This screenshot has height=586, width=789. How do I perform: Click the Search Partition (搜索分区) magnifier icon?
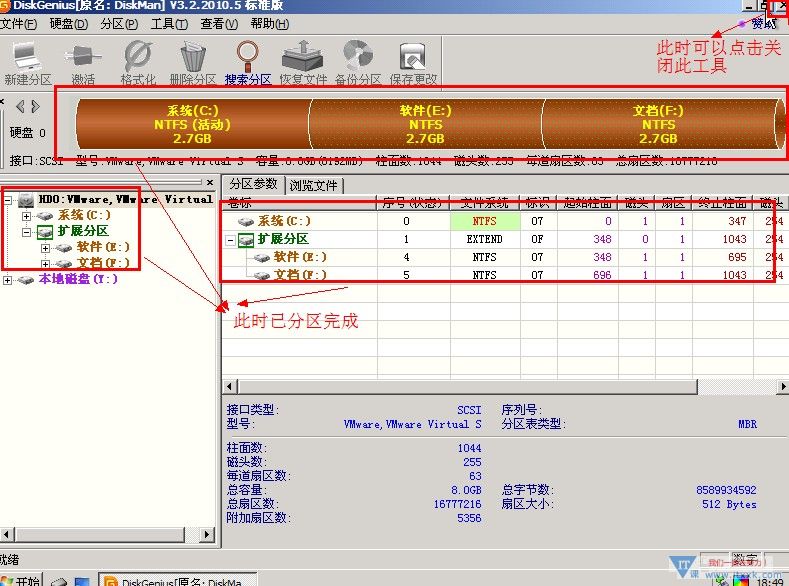(x=248, y=56)
